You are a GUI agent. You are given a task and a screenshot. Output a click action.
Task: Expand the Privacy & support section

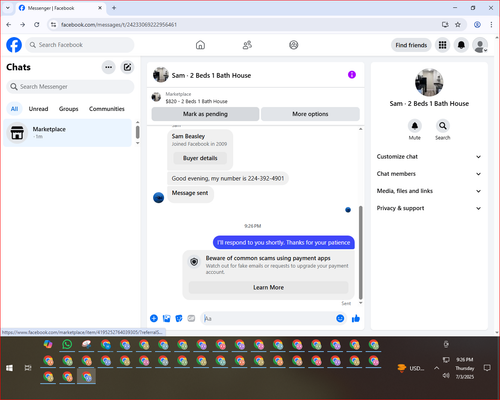coord(429,208)
